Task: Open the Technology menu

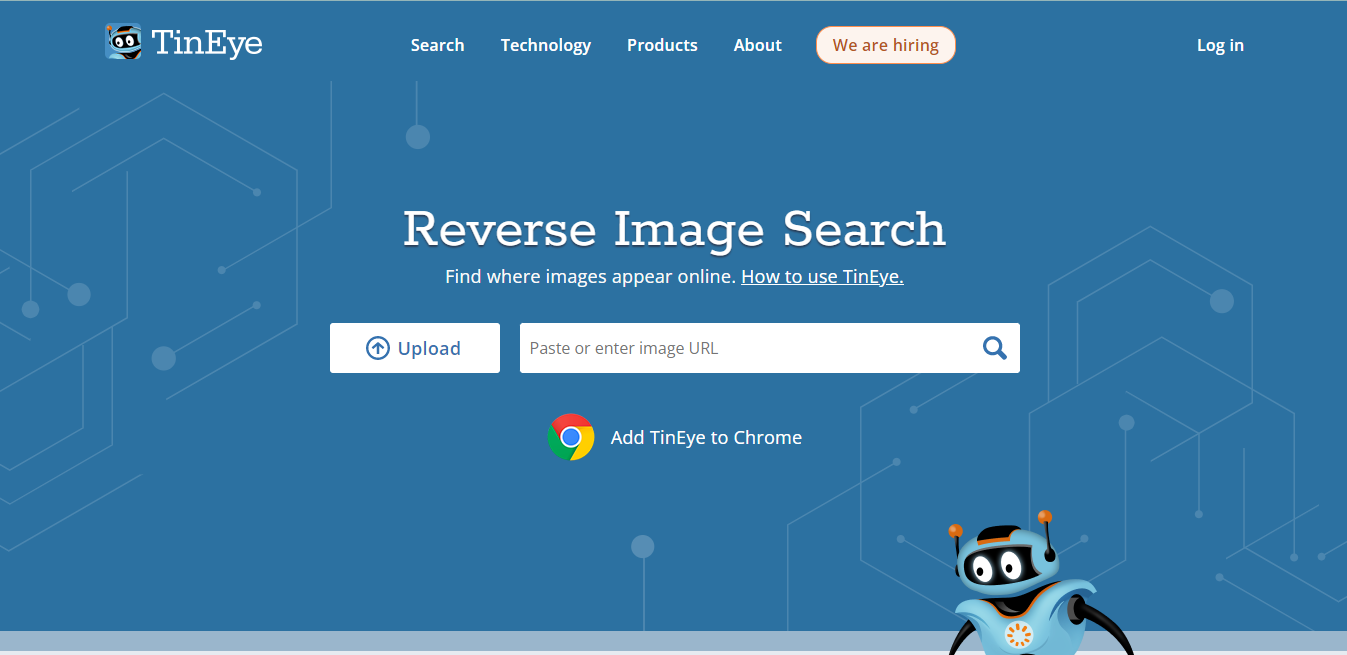Action: (546, 45)
